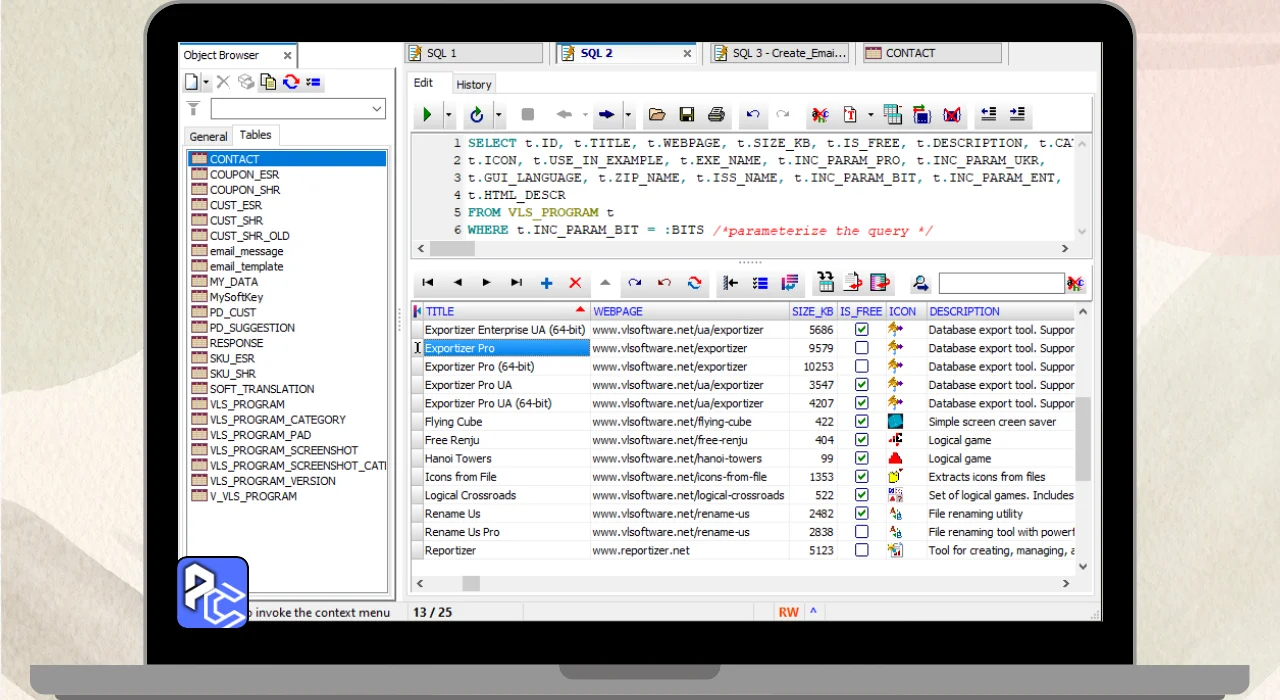Click the Save floppy disk icon
This screenshot has height=700, width=1280.
click(686, 115)
